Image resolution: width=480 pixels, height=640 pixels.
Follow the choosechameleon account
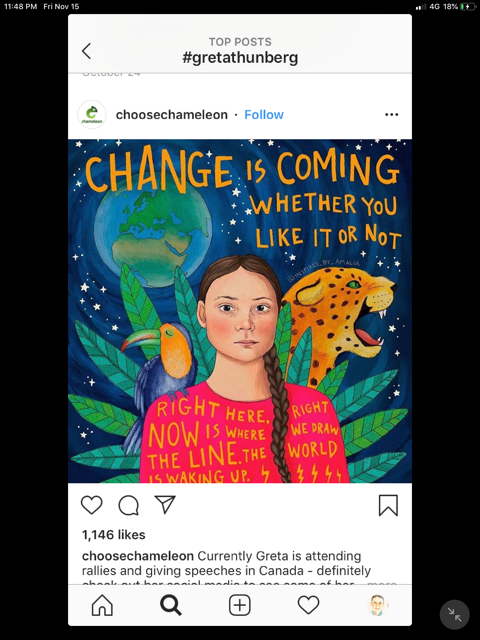coord(264,115)
